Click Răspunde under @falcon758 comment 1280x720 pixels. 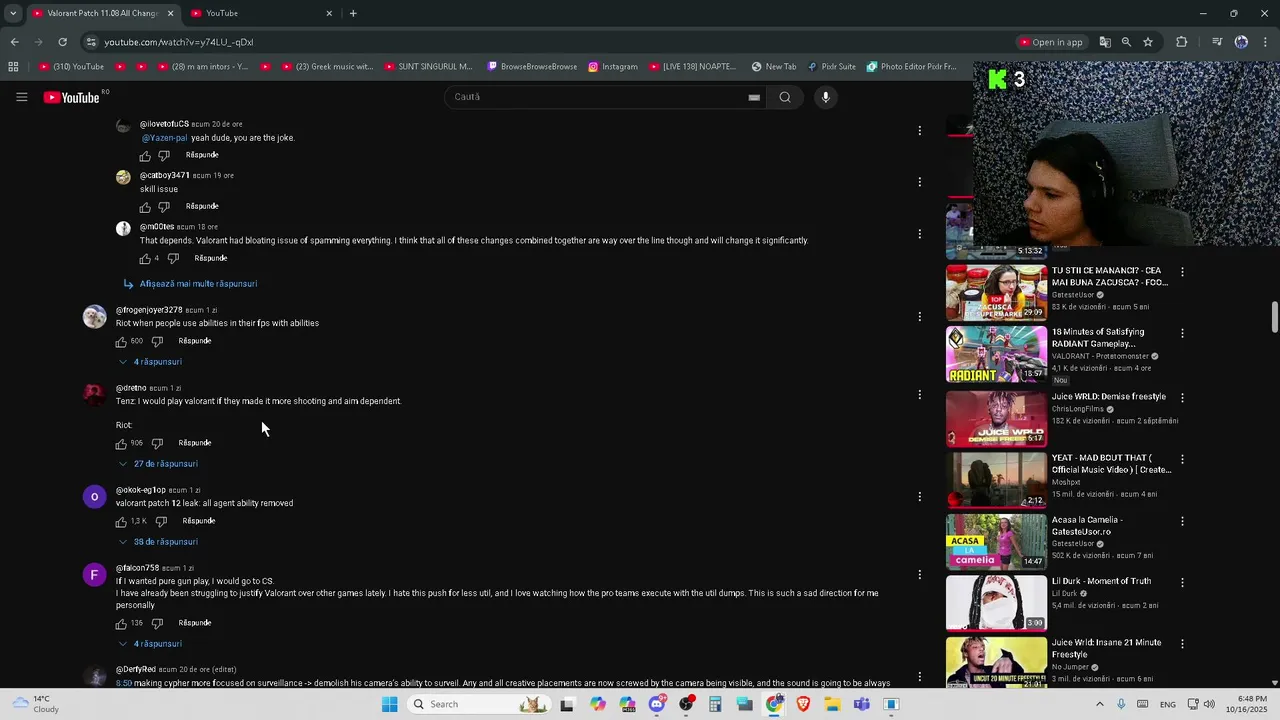pos(195,623)
